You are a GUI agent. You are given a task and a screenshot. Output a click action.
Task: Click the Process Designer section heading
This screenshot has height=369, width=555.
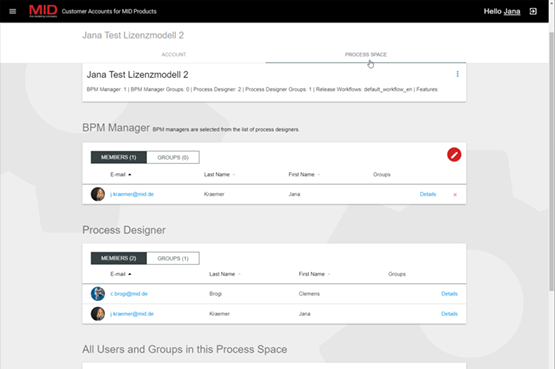(x=124, y=230)
